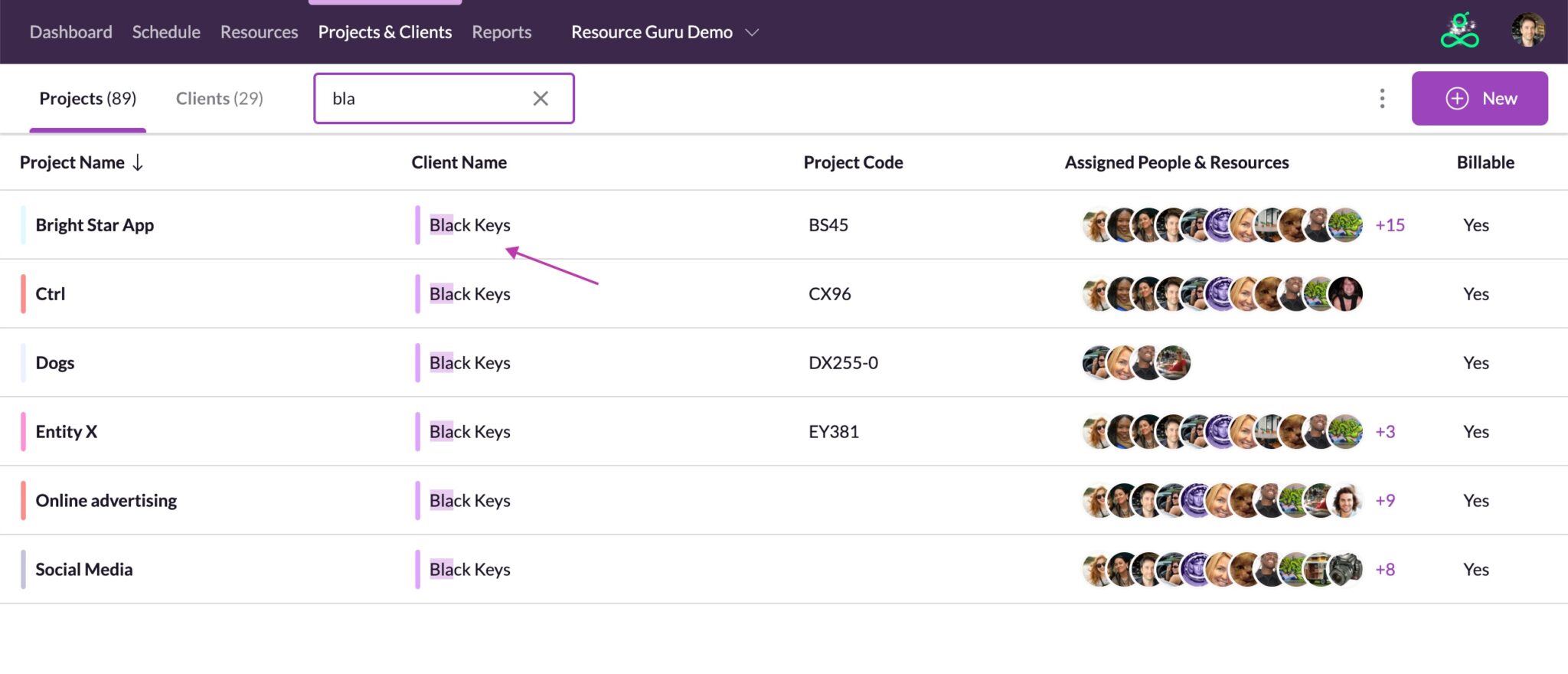Click Black Keys client in Dogs row

click(x=470, y=363)
